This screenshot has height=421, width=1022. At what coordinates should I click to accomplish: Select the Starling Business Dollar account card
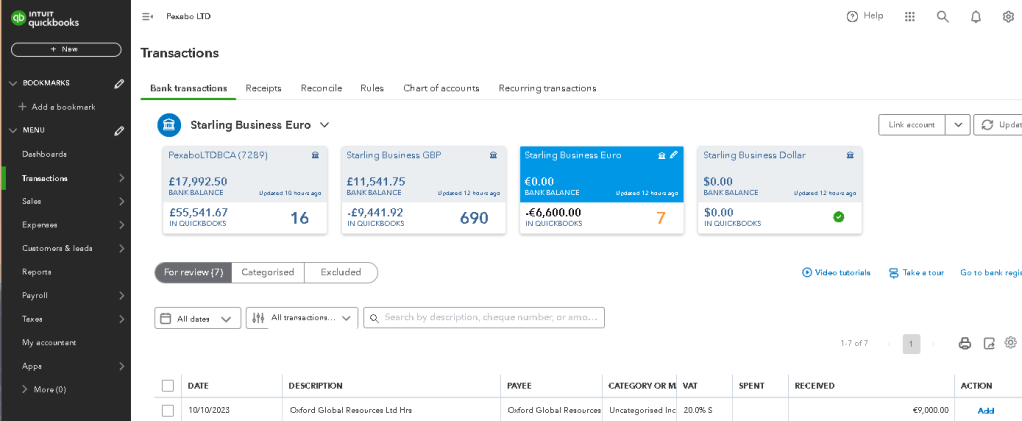780,190
